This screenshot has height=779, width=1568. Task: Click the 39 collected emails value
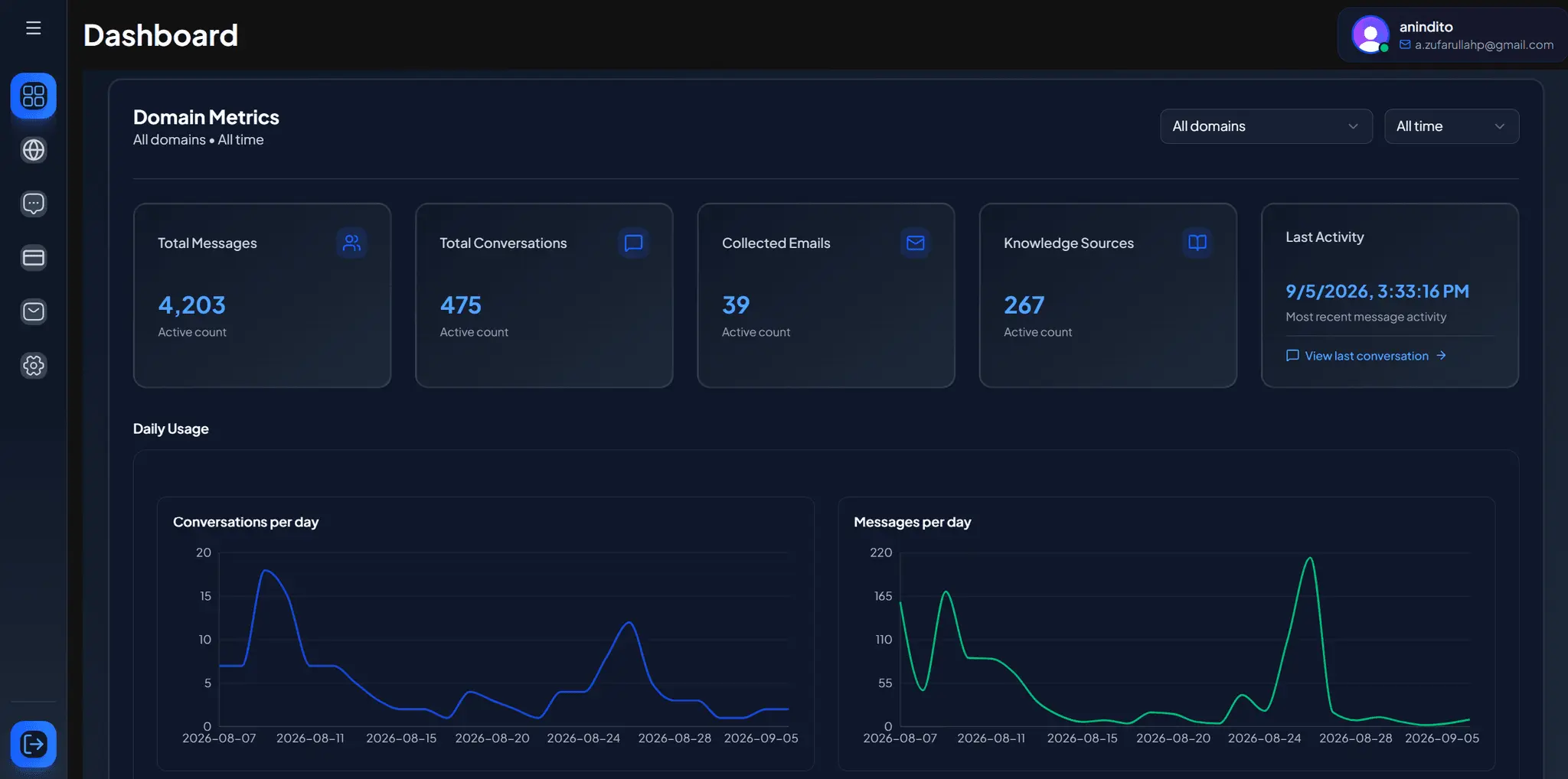tap(736, 305)
